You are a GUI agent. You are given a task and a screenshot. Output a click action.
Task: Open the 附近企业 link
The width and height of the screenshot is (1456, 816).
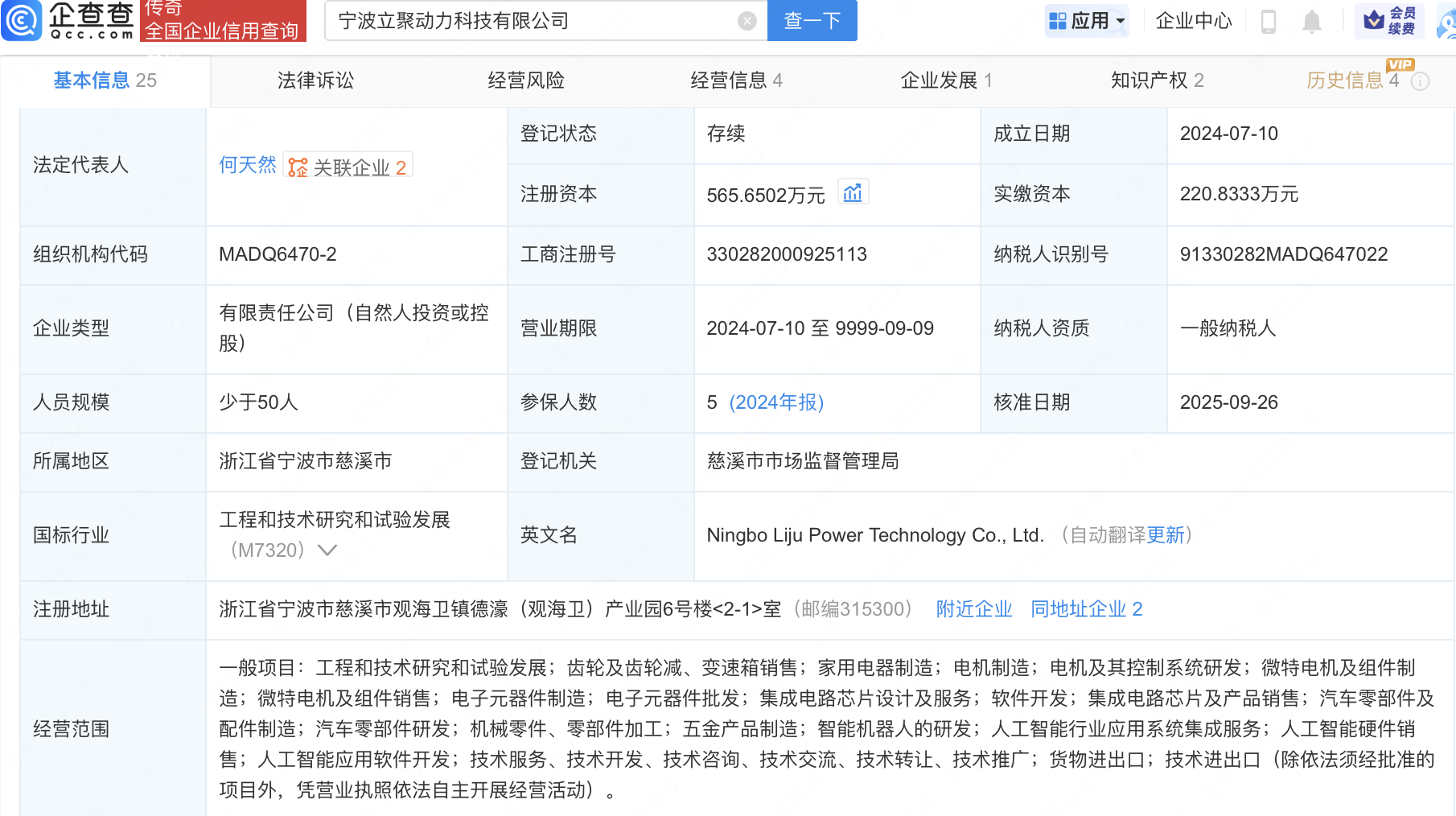(973, 609)
